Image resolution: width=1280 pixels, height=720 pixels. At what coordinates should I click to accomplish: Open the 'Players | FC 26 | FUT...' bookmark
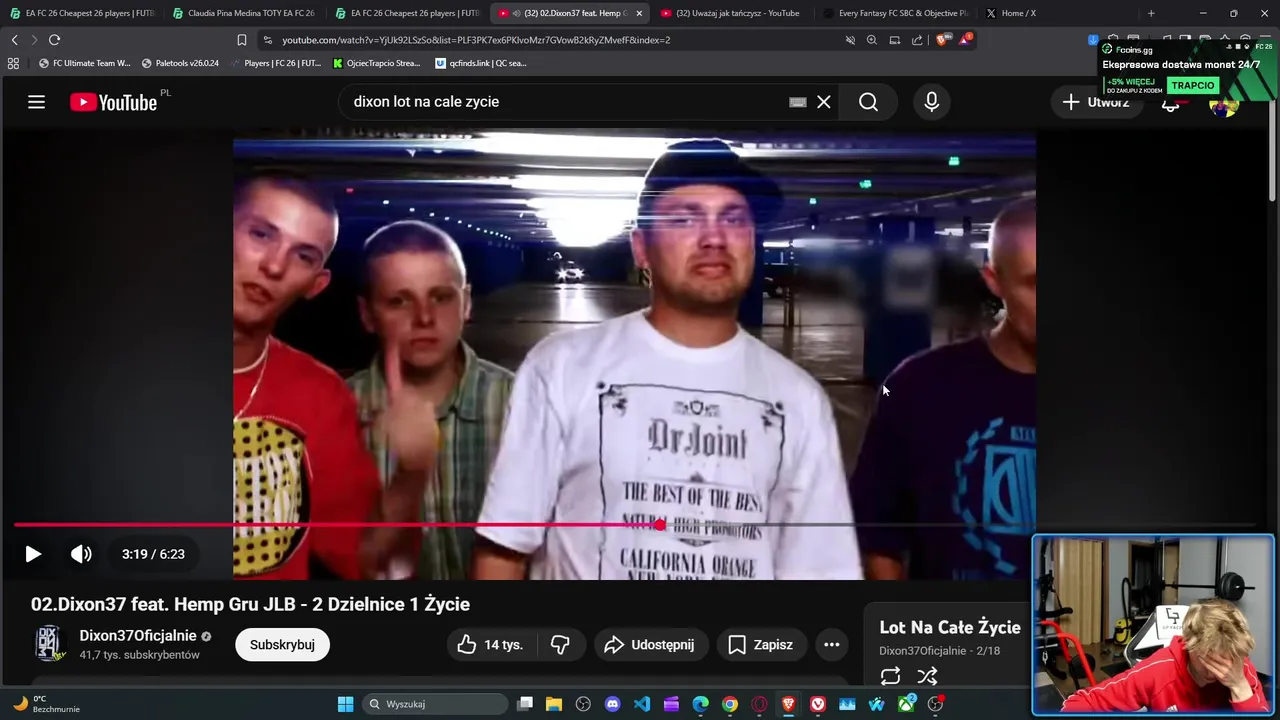point(275,63)
